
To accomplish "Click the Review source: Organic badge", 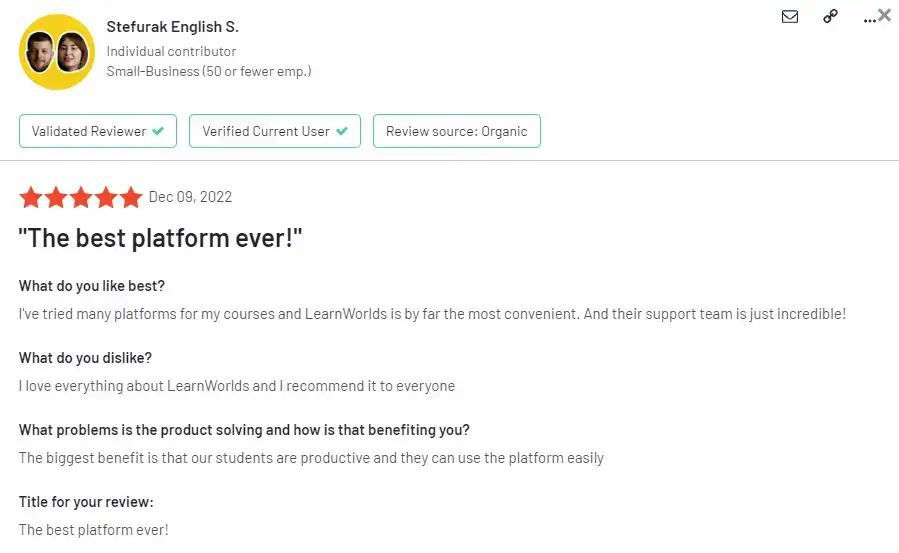I will (x=456, y=131).
